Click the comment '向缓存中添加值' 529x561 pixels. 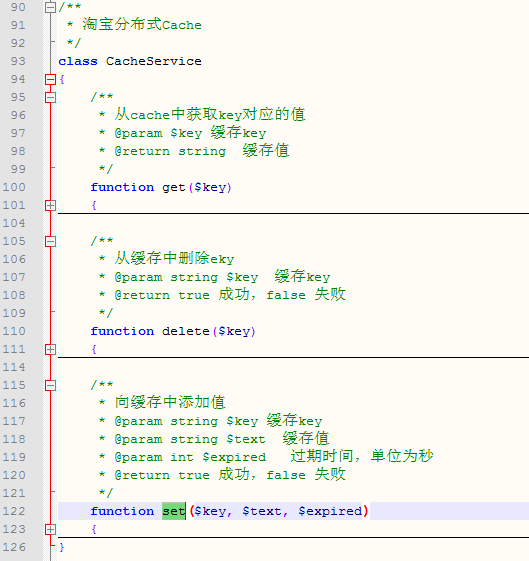(170, 402)
